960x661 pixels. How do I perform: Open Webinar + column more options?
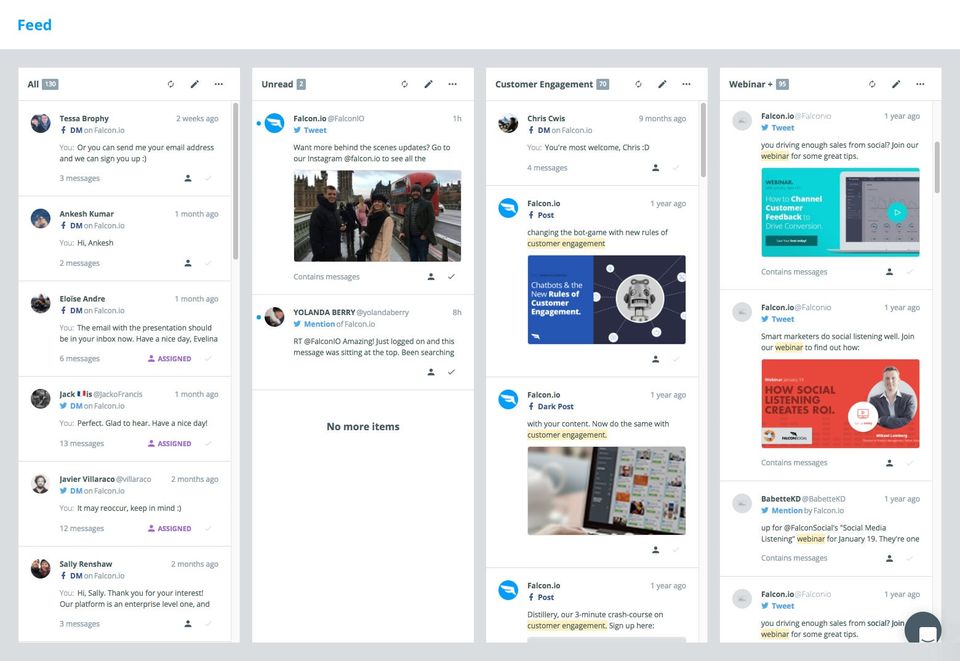[x=920, y=84]
